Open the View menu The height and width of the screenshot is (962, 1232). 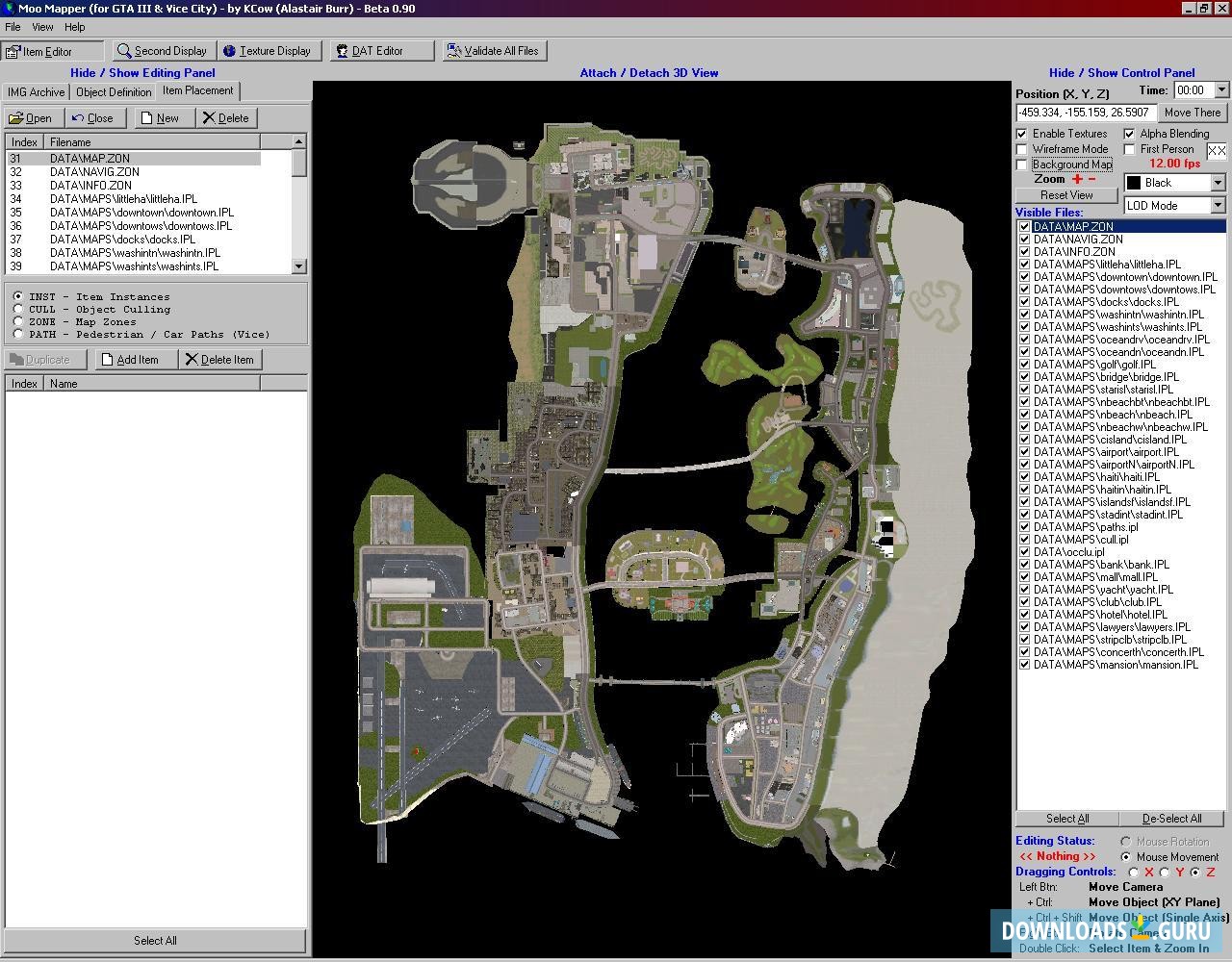[41, 27]
